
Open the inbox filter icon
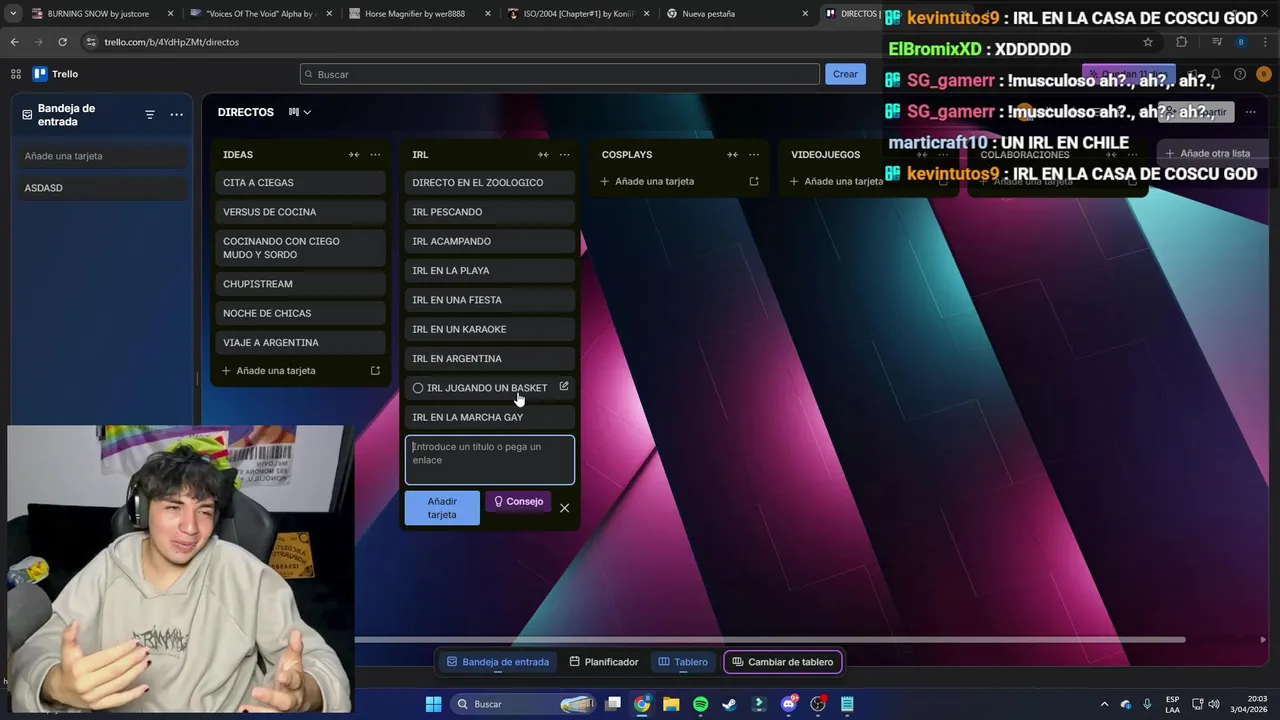pyautogui.click(x=150, y=115)
